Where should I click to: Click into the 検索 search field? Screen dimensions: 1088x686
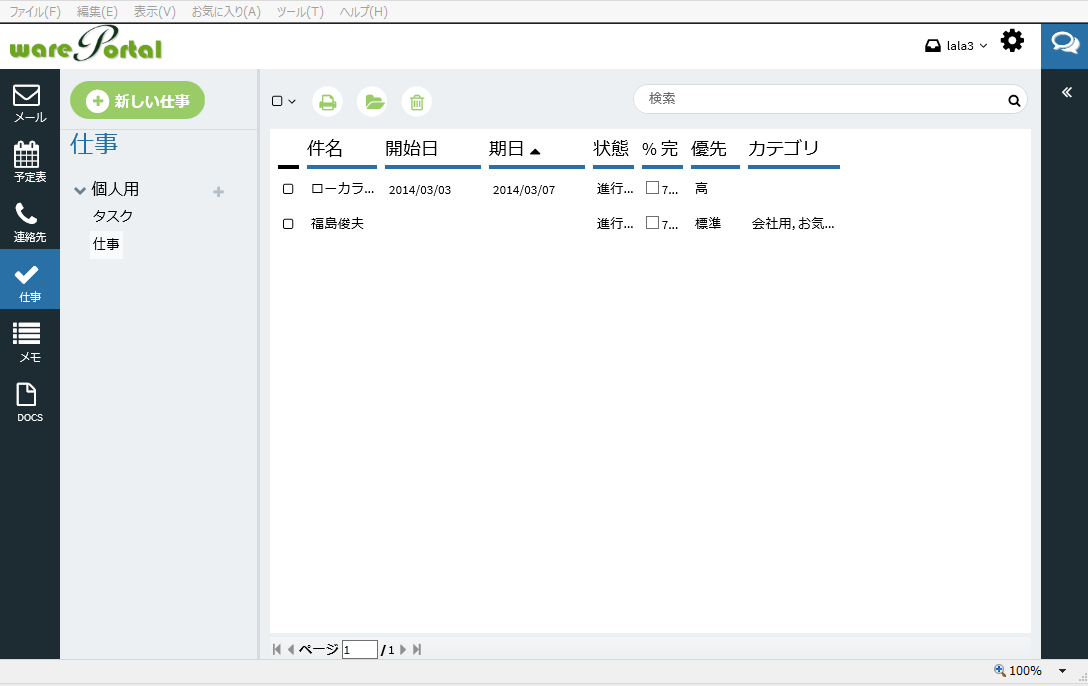coord(820,99)
